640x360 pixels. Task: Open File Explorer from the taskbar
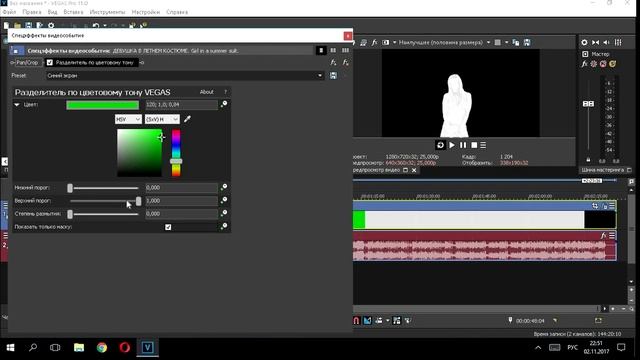(x=79, y=347)
